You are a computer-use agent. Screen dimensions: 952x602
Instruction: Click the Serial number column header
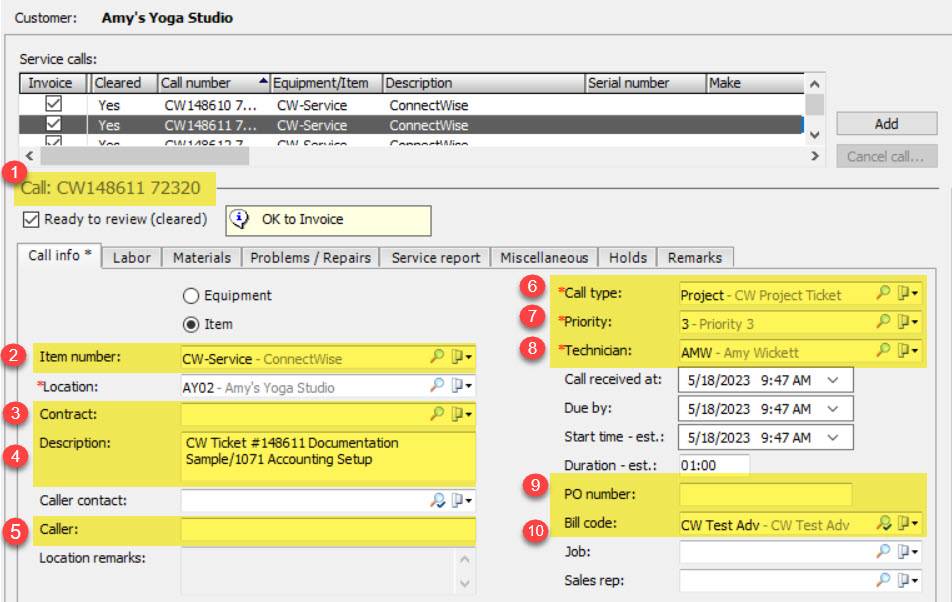[646, 83]
